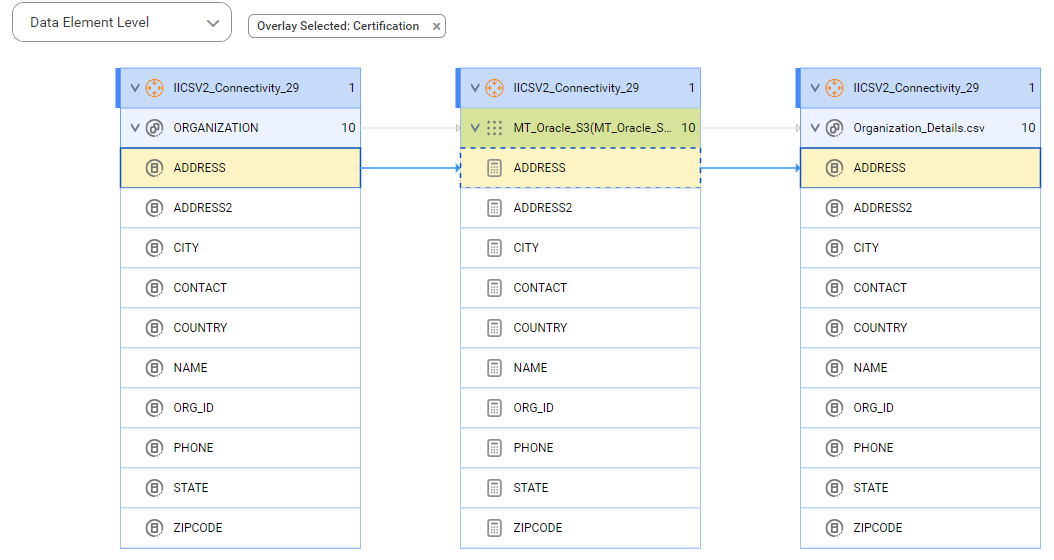Click ORG_ID column icon in ORGANIZATION

(155, 408)
